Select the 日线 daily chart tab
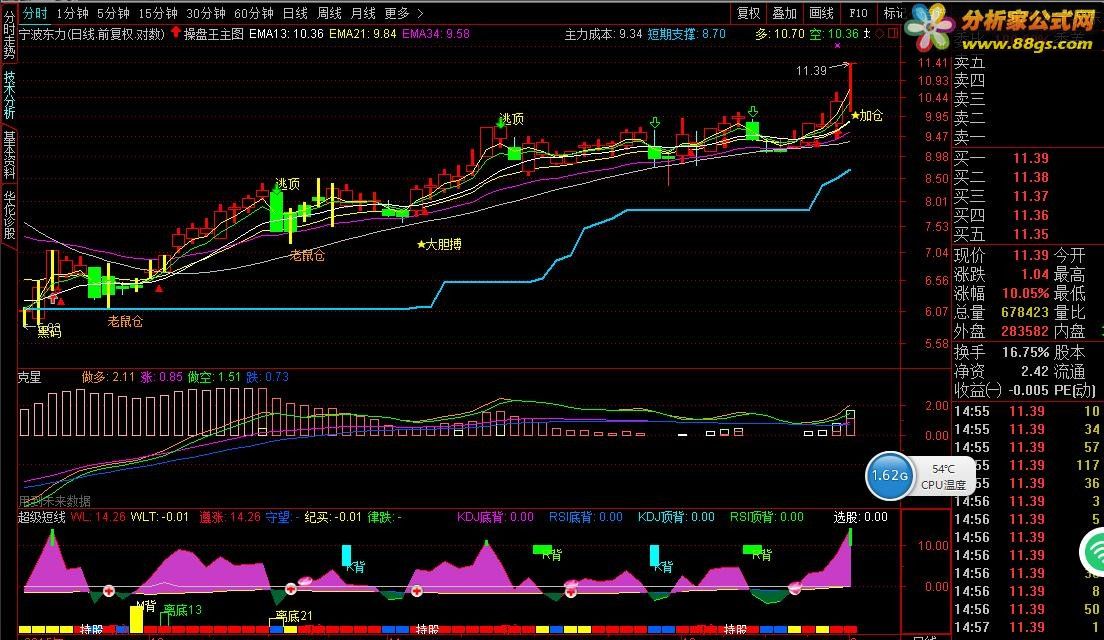This screenshot has height=640, width=1104. click(295, 13)
